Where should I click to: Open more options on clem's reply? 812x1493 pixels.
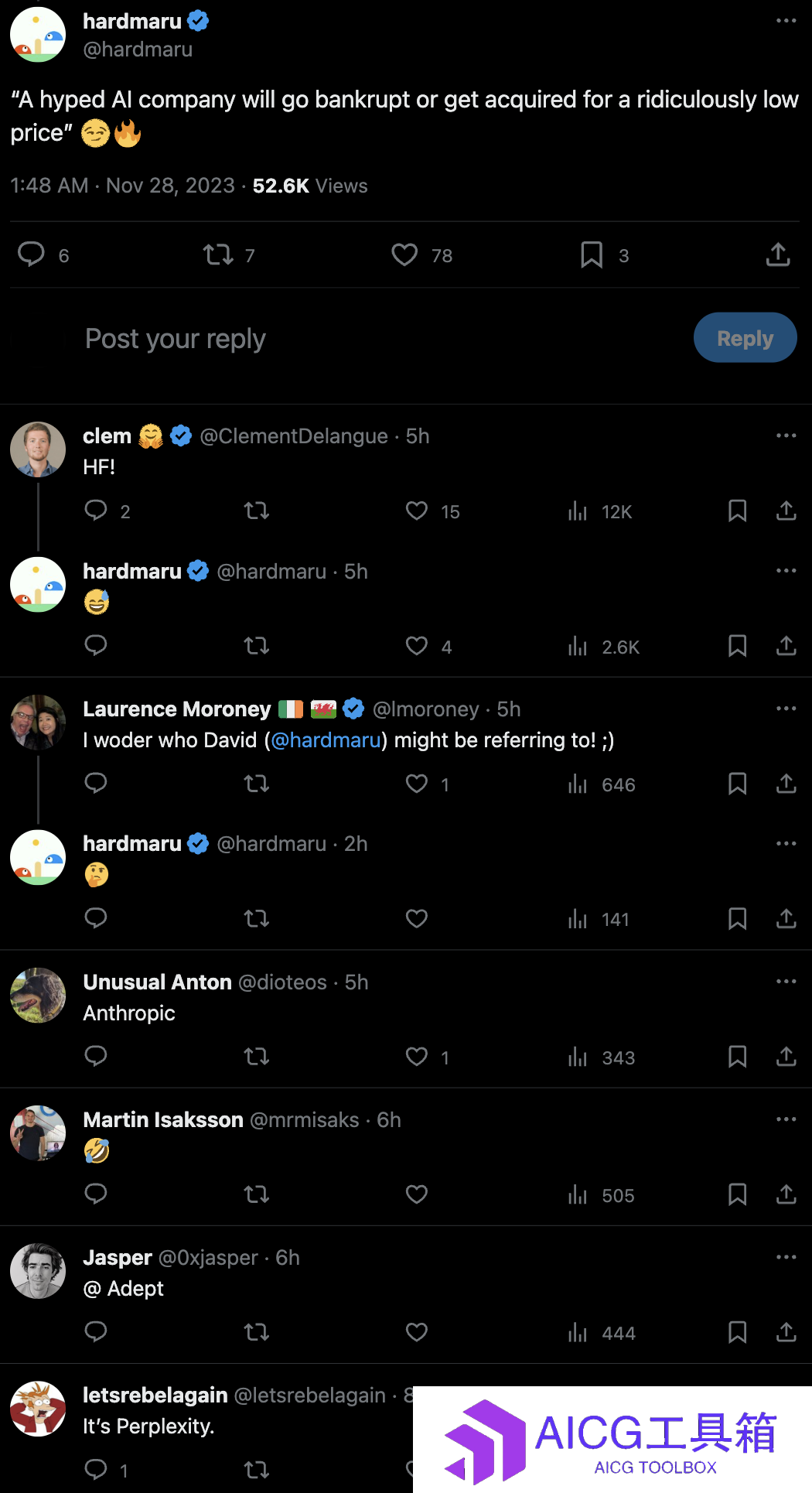[786, 436]
